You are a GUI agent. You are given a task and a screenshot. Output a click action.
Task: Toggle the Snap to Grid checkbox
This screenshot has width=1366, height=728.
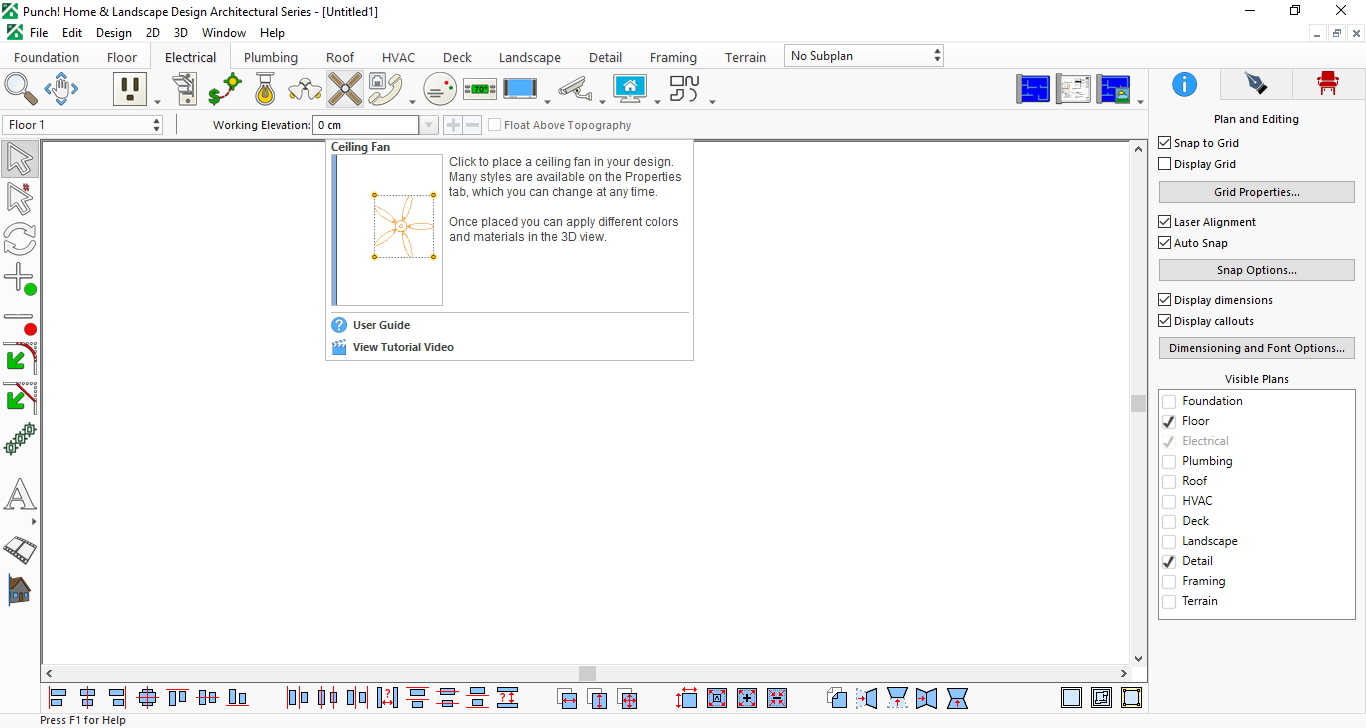tap(1164, 143)
